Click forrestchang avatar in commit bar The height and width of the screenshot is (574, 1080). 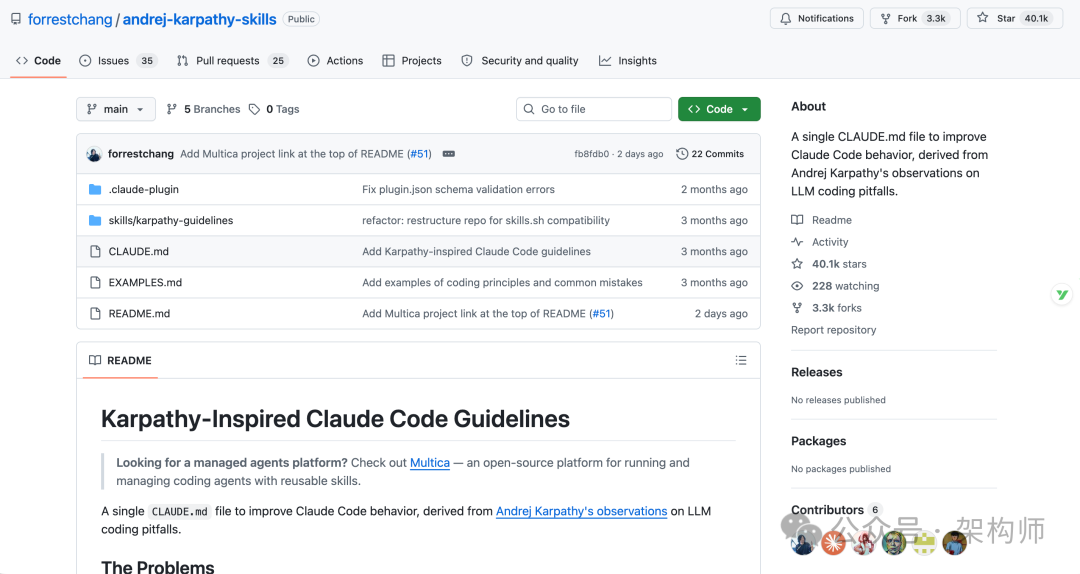click(94, 154)
